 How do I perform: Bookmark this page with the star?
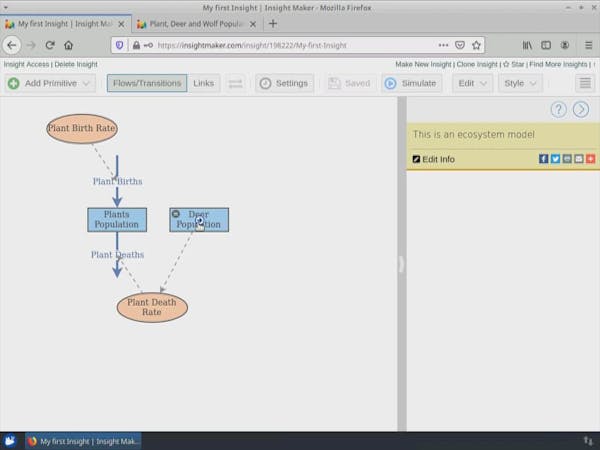tap(476, 45)
